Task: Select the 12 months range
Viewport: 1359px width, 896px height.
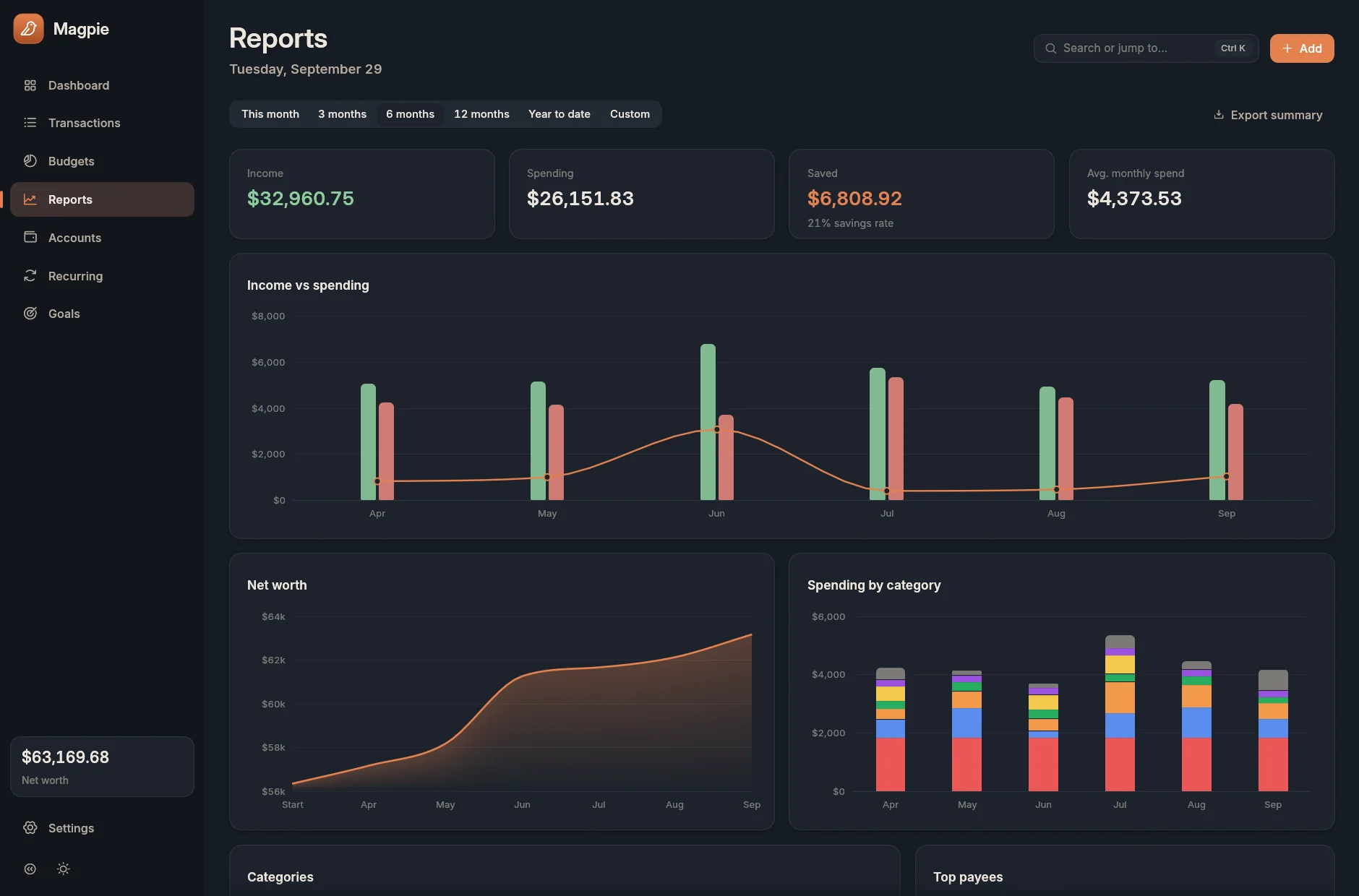Action: point(481,114)
